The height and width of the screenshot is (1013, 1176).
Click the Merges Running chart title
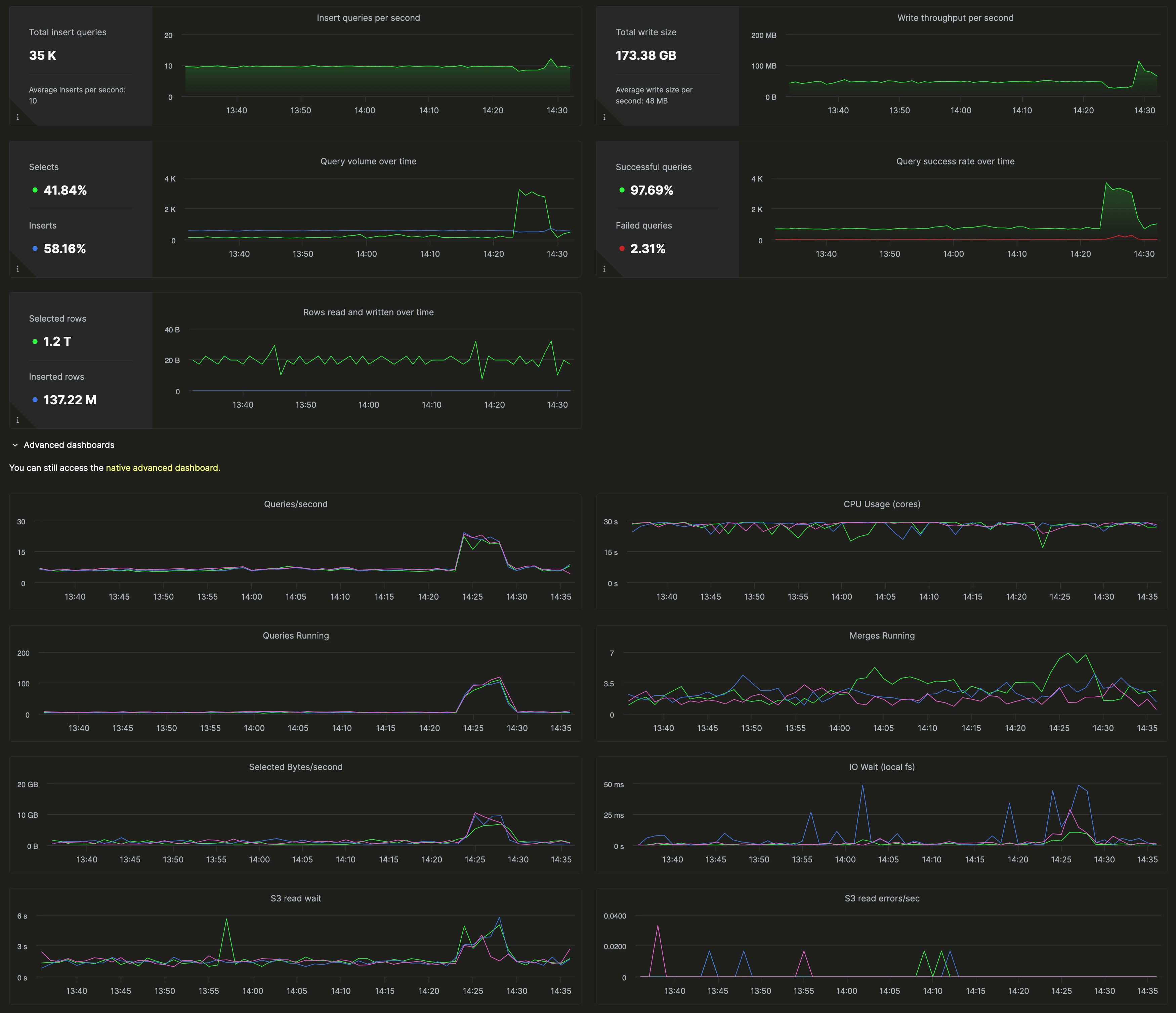click(881, 636)
